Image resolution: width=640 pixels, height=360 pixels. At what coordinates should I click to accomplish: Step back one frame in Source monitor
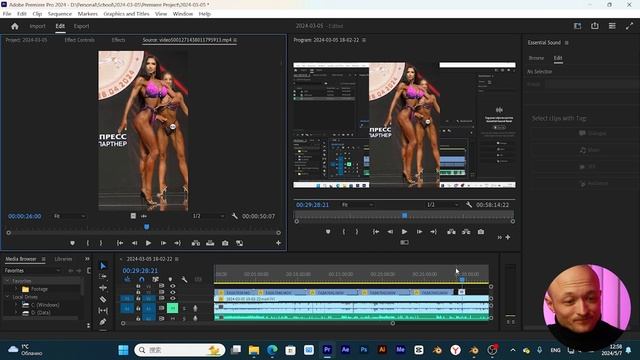tap(134, 243)
